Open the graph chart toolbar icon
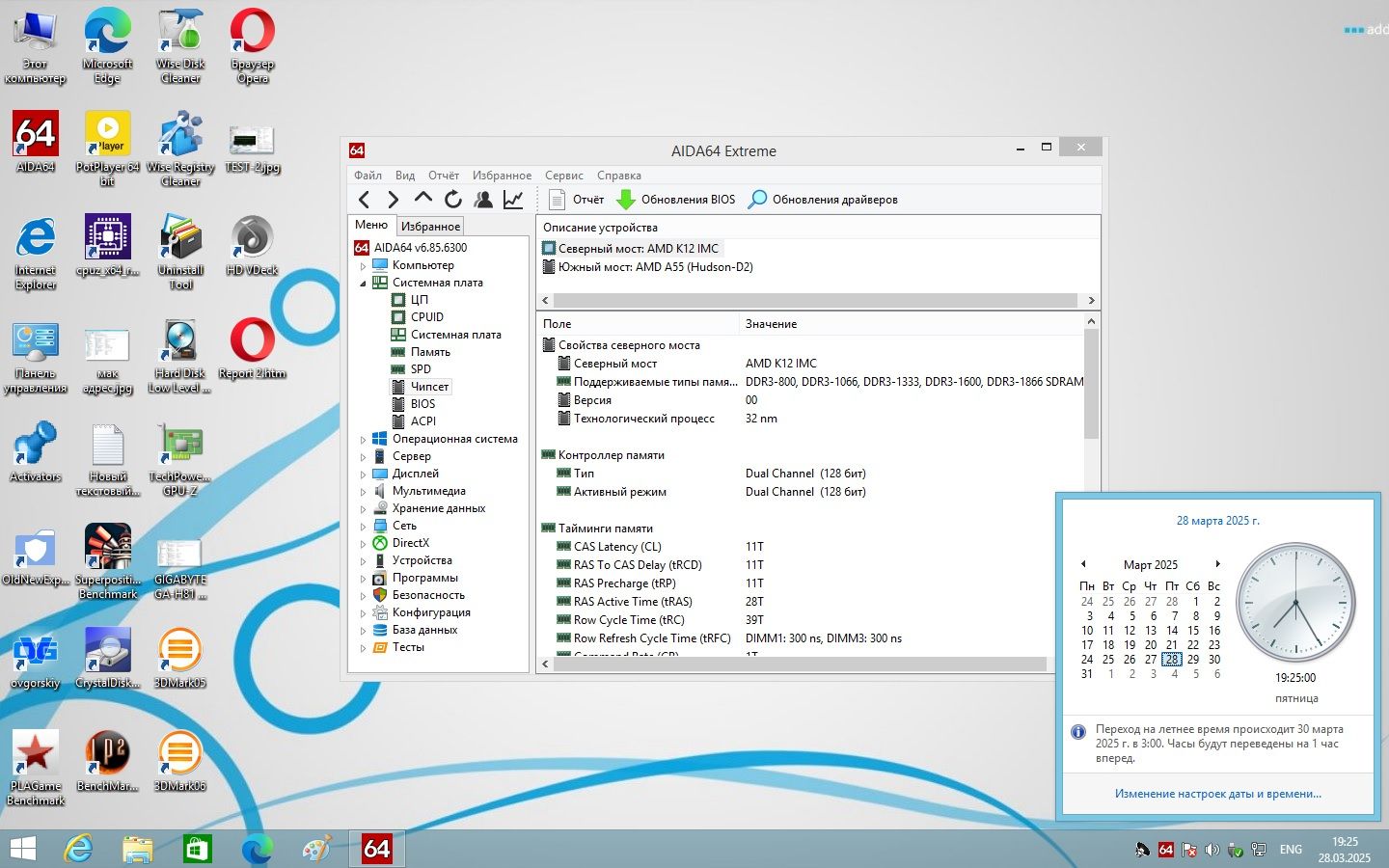 [x=513, y=200]
